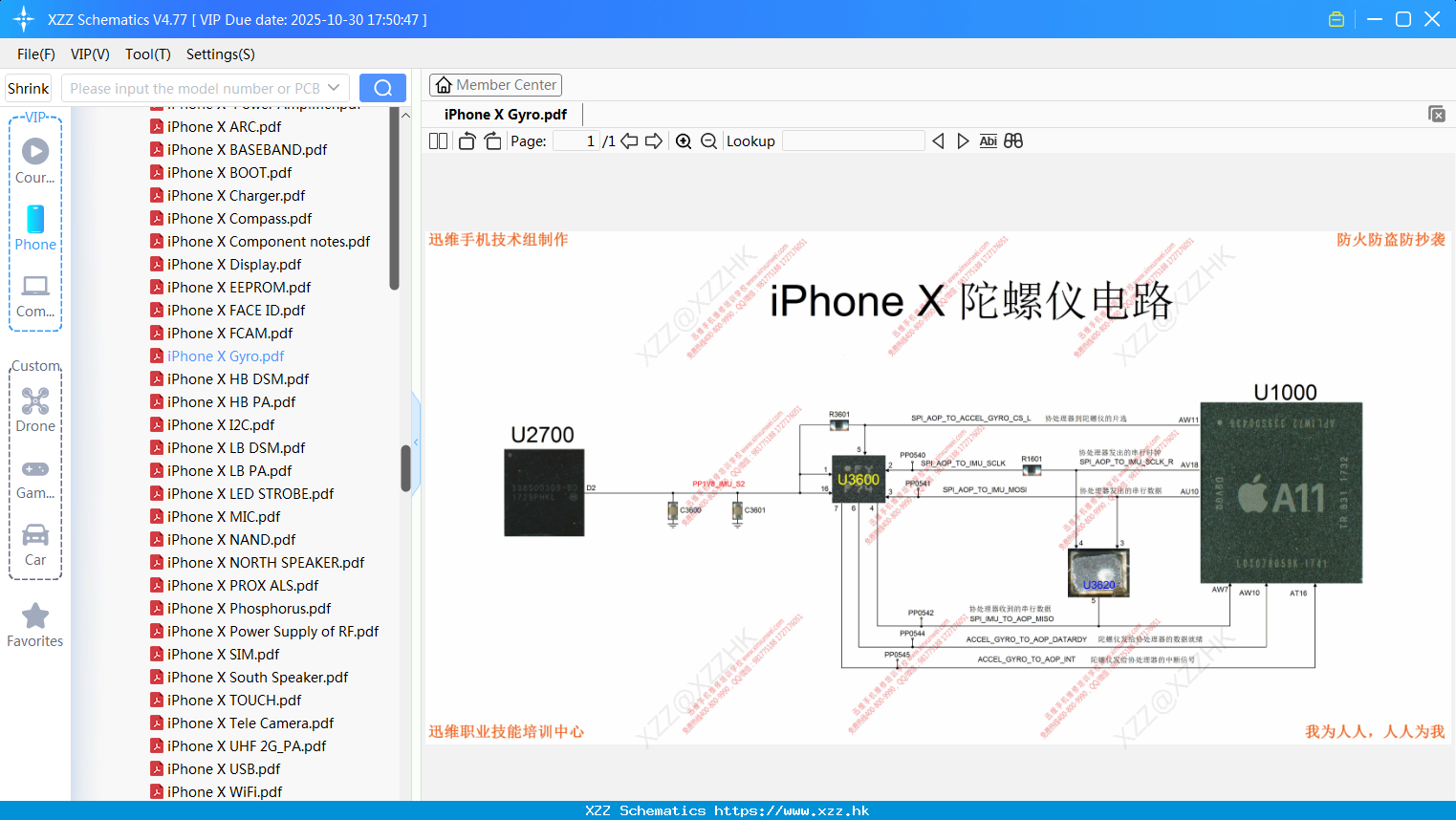
Task: Click the www.xzz.hk link in status bar
Action: (792, 810)
